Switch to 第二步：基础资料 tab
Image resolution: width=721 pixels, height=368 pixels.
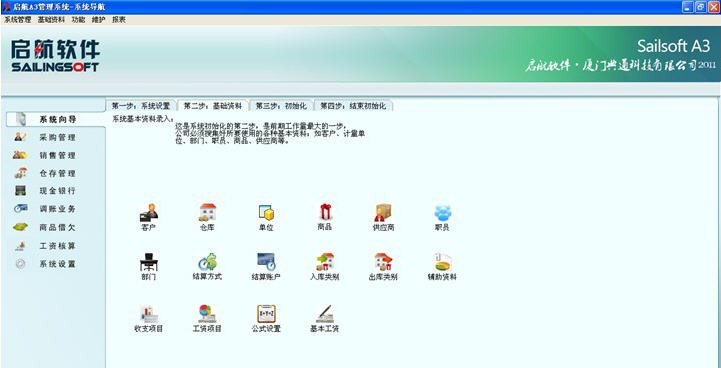coord(213,105)
